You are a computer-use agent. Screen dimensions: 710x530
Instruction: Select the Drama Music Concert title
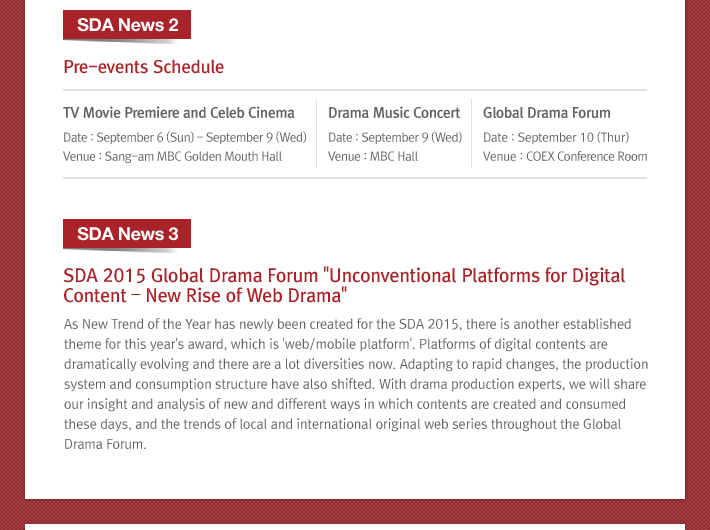tap(394, 113)
